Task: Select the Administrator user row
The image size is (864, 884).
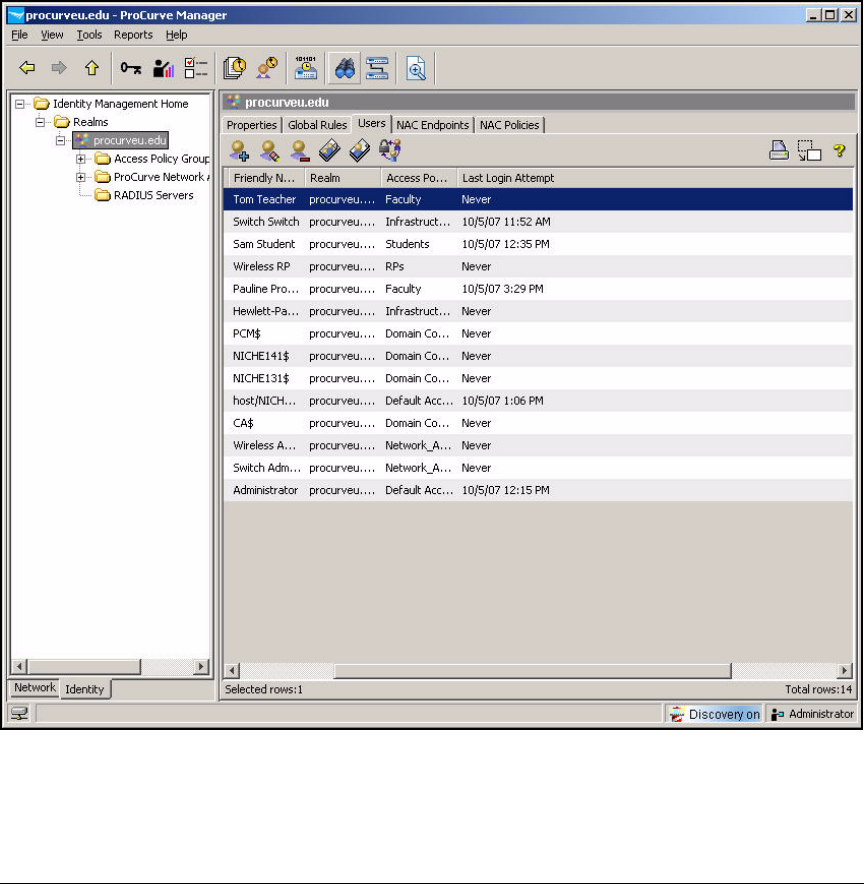Action: click(538, 490)
